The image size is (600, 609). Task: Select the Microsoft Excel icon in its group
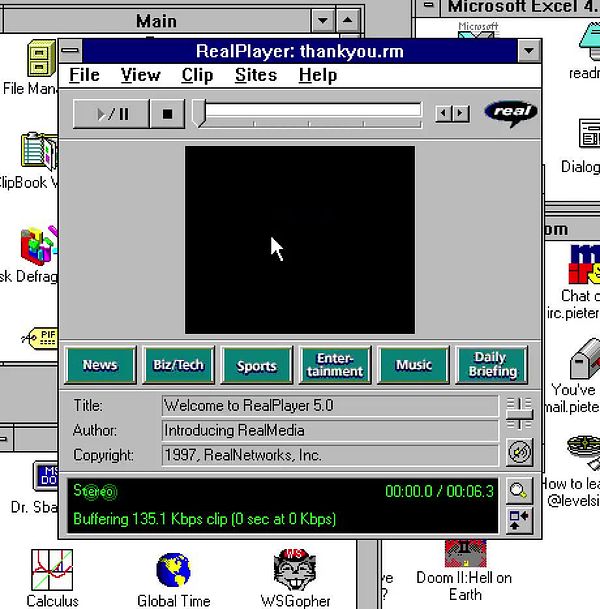(x=478, y=31)
